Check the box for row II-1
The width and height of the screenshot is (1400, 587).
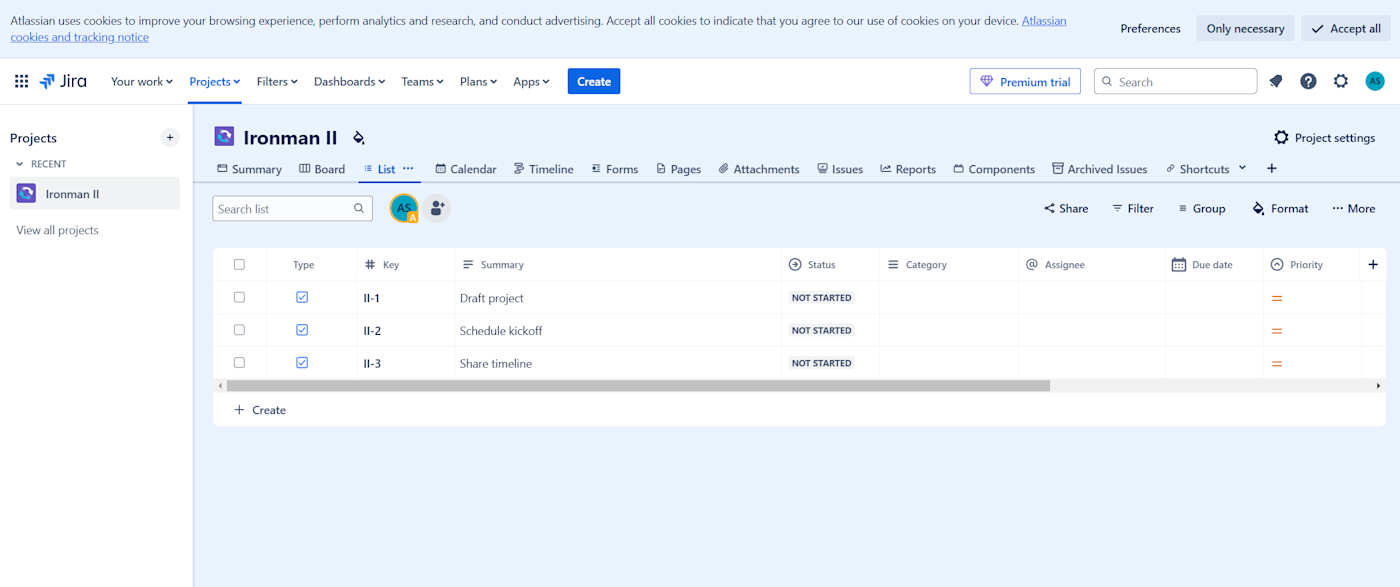click(239, 297)
